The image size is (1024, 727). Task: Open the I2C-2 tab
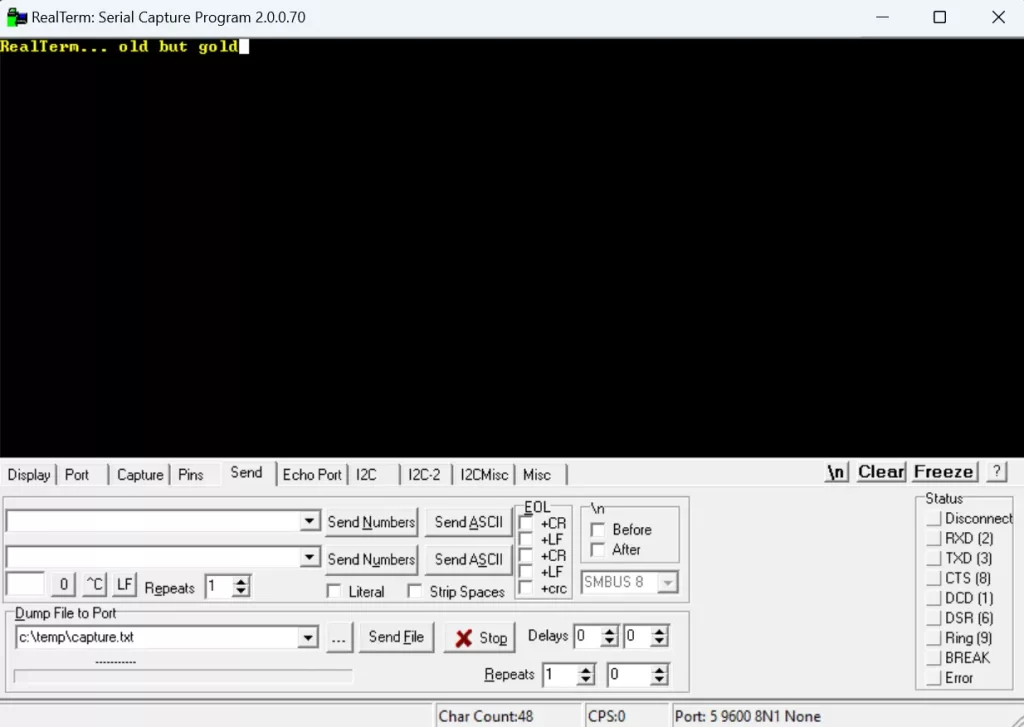click(x=424, y=475)
